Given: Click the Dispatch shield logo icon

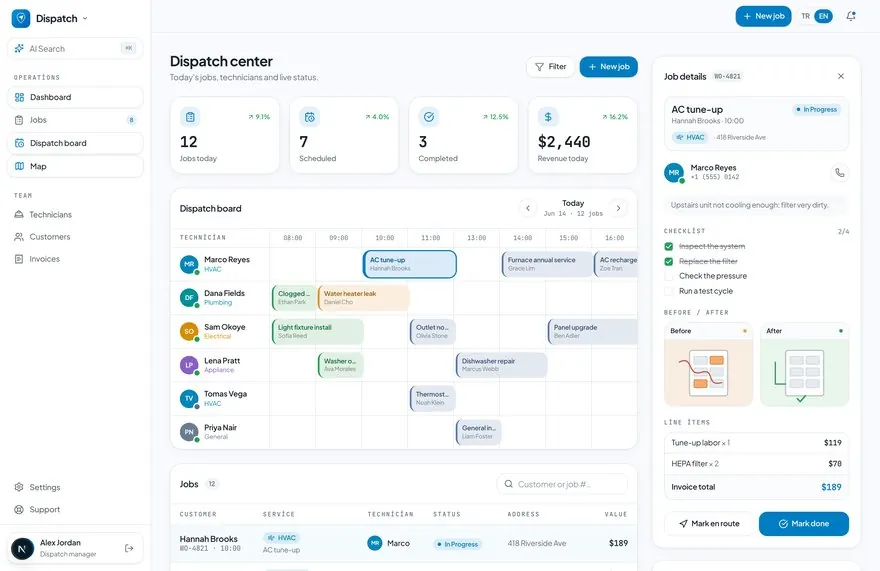Looking at the screenshot, I should (x=21, y=18).
